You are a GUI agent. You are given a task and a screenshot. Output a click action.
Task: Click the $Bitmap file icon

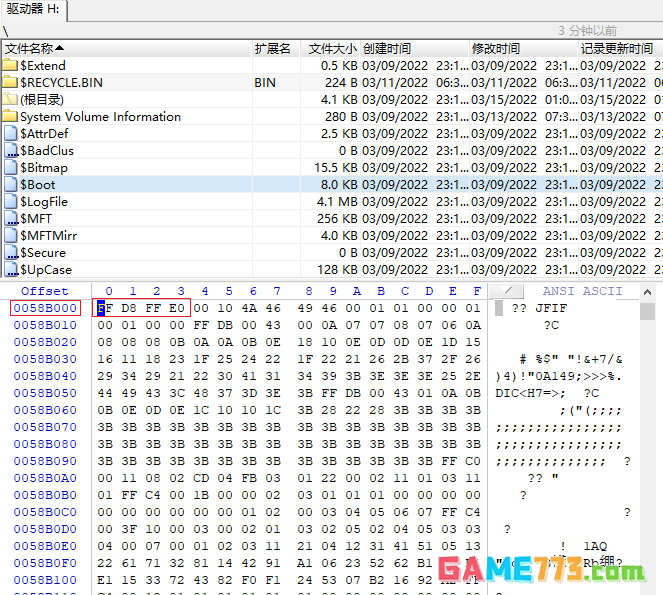[x=11, y=168]
